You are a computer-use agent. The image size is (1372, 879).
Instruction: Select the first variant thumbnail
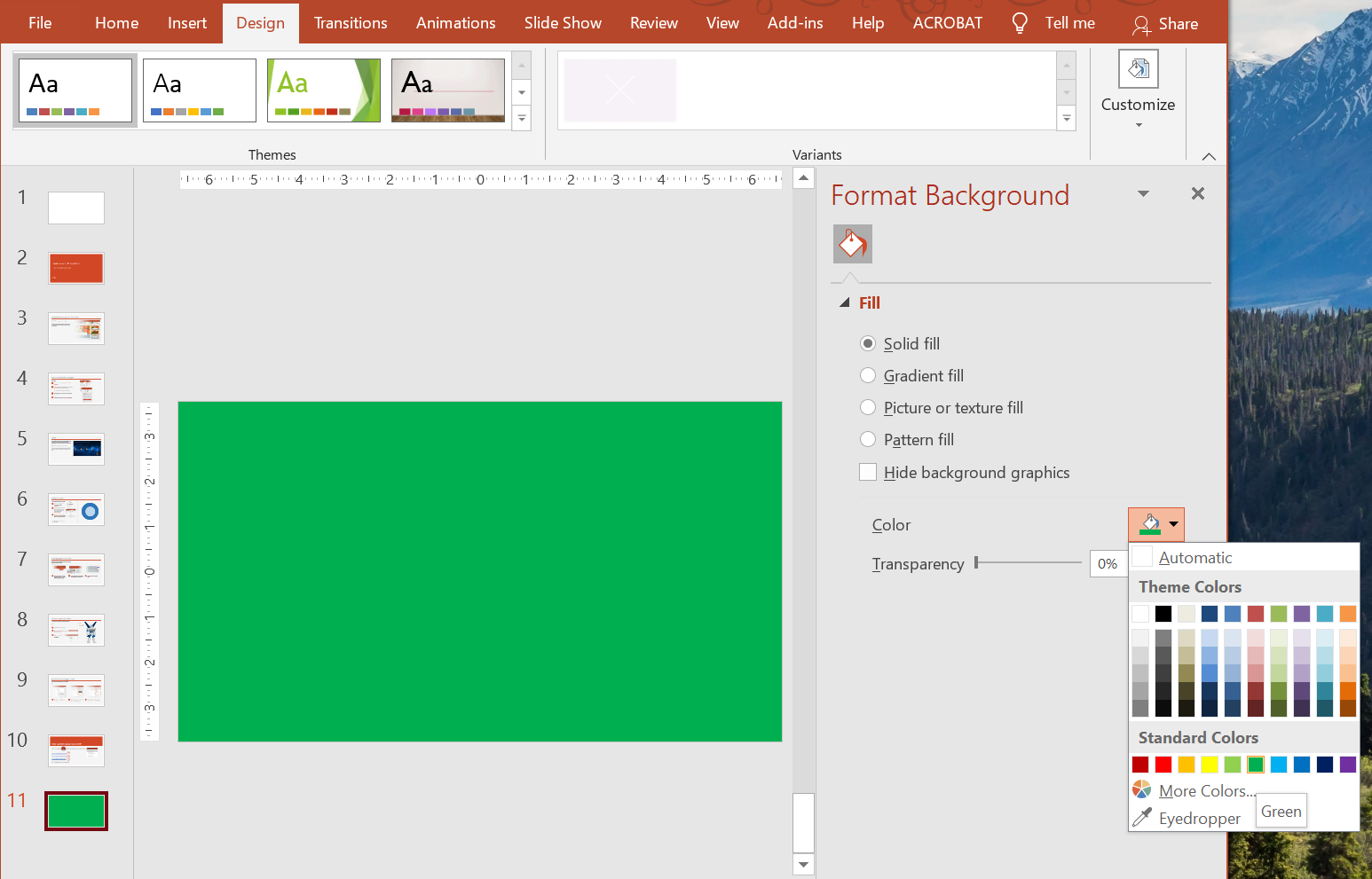(619, 90)
